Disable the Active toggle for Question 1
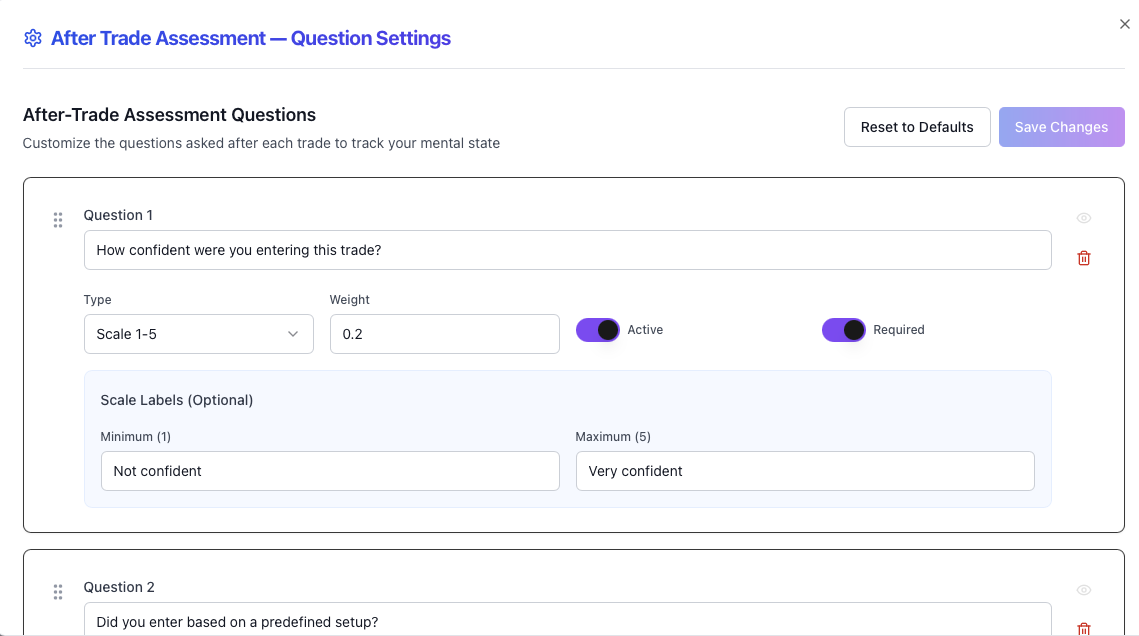This screenshot has width=1139, height=636. 598,329
